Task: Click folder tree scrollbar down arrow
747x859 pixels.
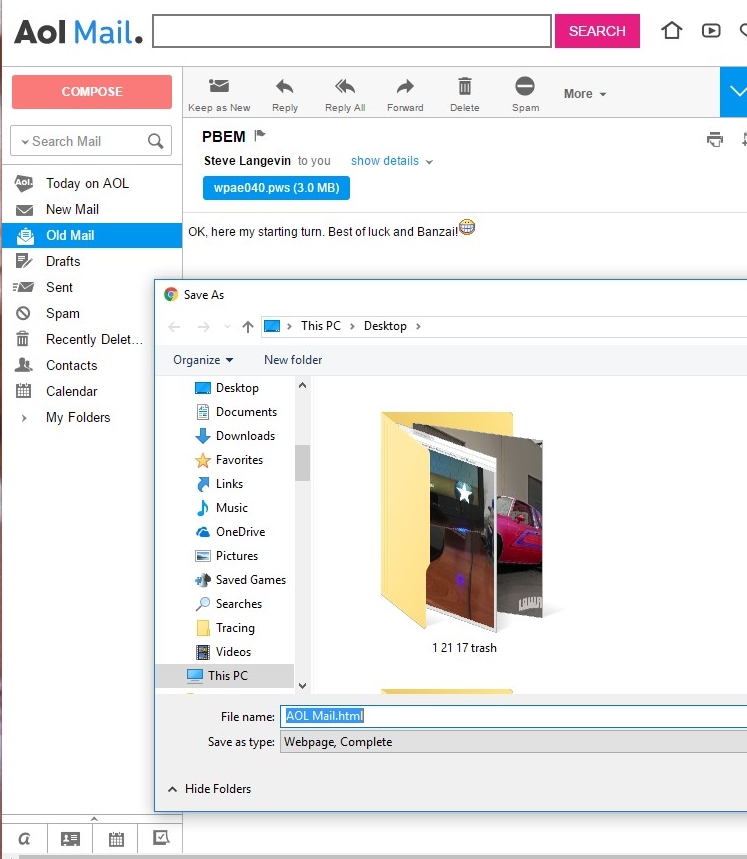Action: coord(302,685)
